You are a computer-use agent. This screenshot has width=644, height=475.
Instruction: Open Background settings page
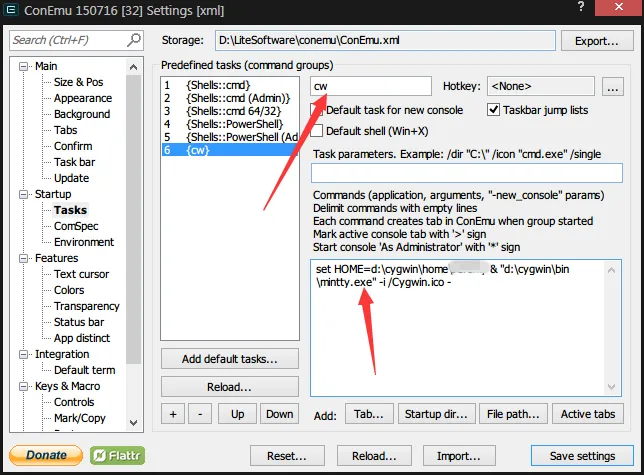[82, 114]
